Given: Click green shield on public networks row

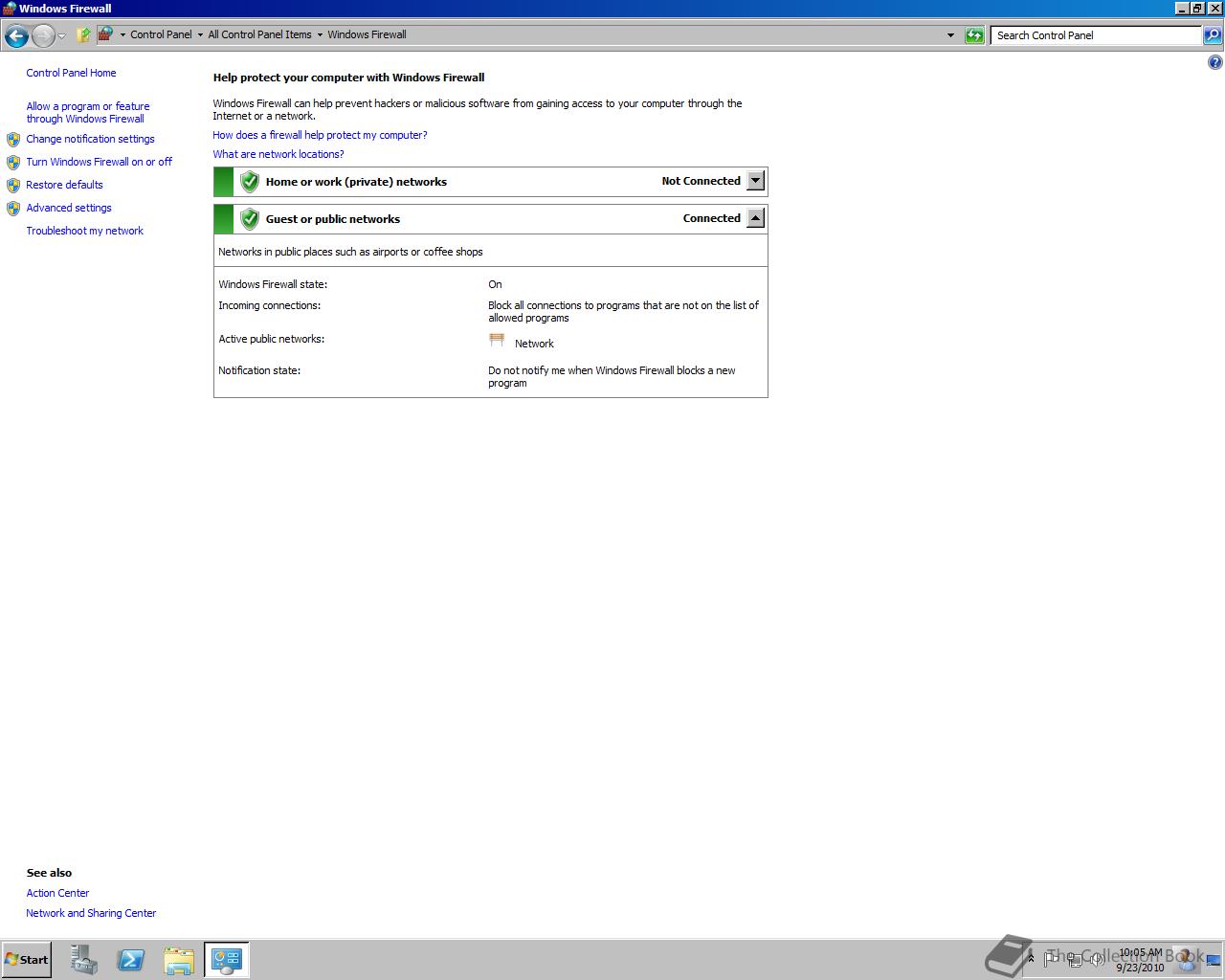Looking at the screenshot, I should tap(250, 219).
